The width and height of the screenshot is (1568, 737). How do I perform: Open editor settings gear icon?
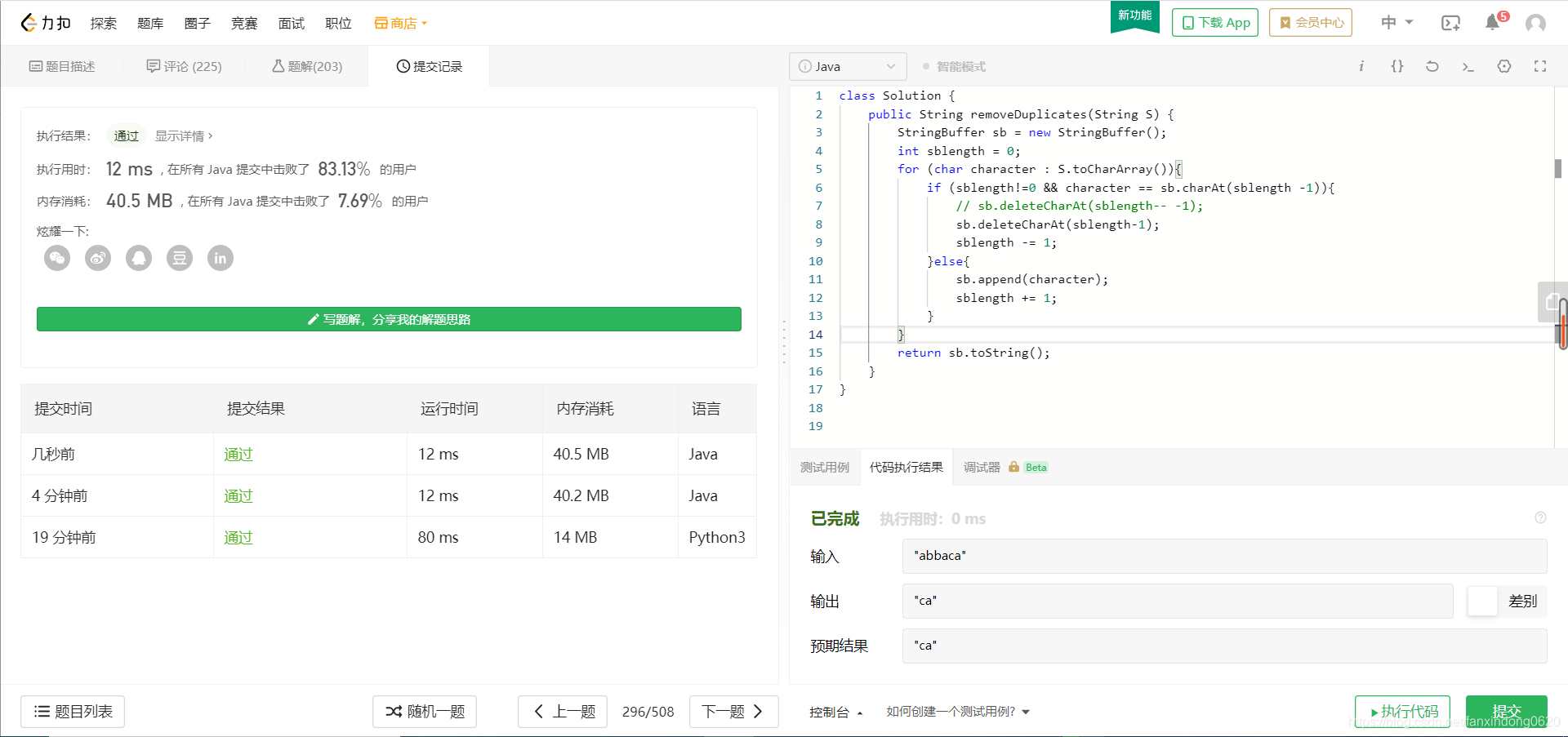coord(1504,66)
